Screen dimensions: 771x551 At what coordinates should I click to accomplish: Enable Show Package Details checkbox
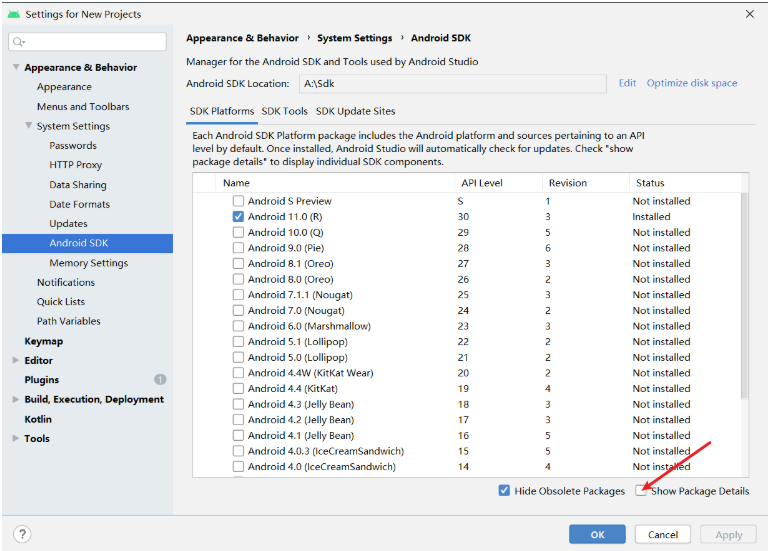point(640,491)
